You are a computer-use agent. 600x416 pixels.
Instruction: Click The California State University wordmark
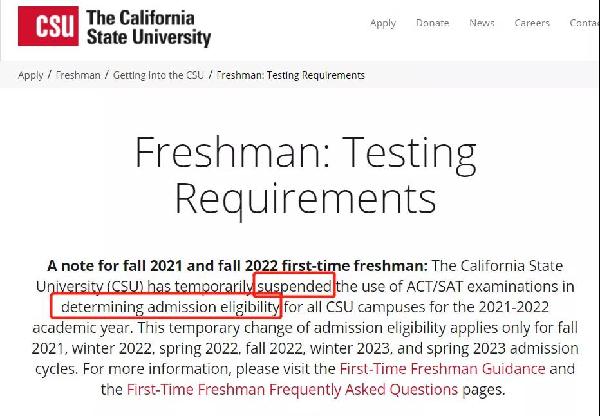149,28
